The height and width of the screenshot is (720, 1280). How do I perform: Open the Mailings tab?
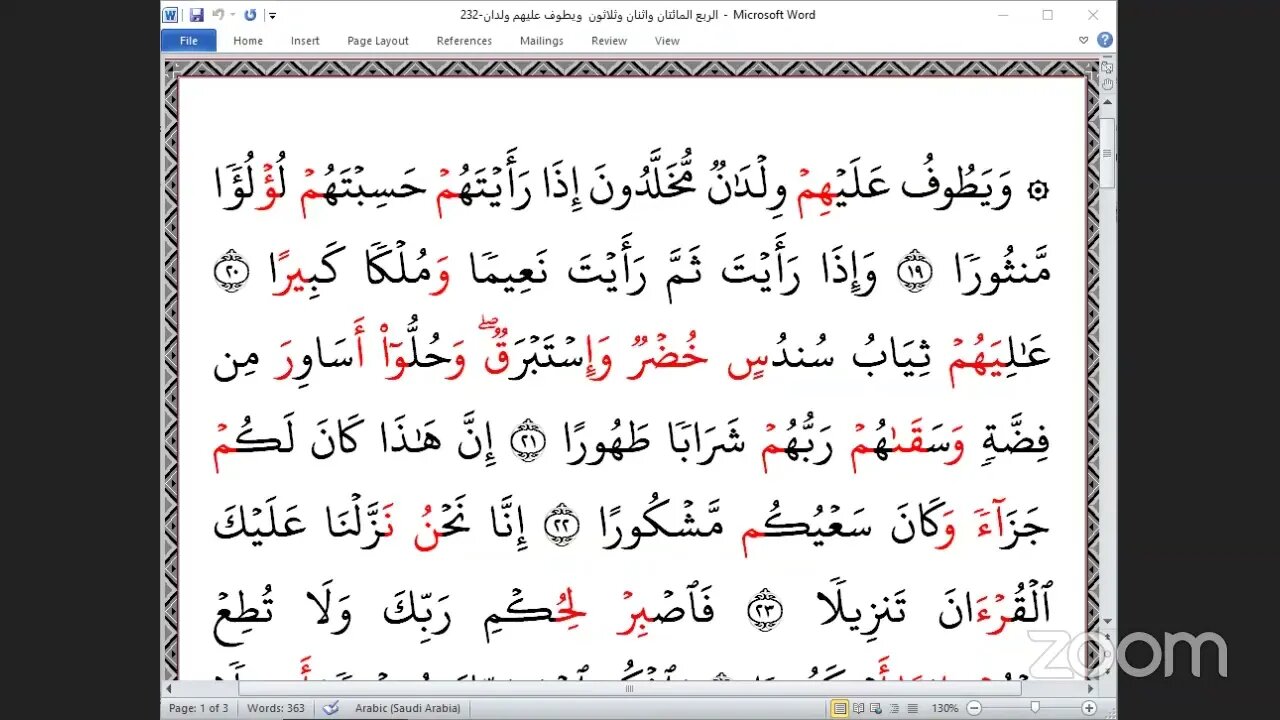pyautogui.click(x=540, y=41)
